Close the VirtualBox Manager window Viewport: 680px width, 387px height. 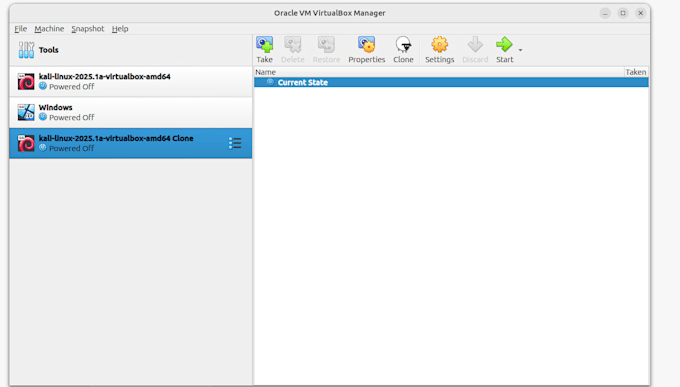pos(641,13)
